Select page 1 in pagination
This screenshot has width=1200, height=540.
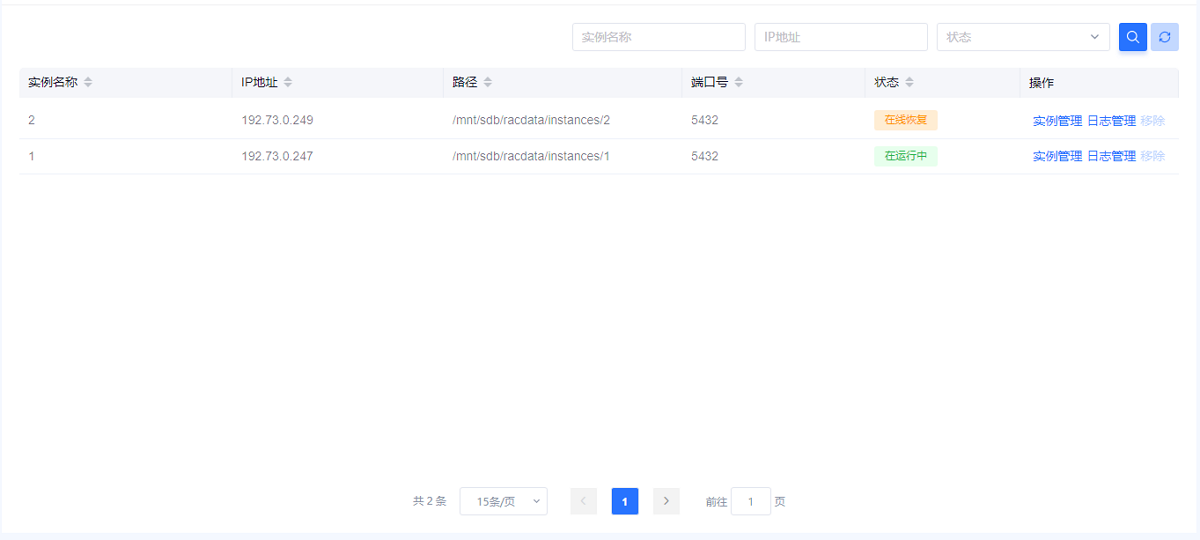point(625,501)
